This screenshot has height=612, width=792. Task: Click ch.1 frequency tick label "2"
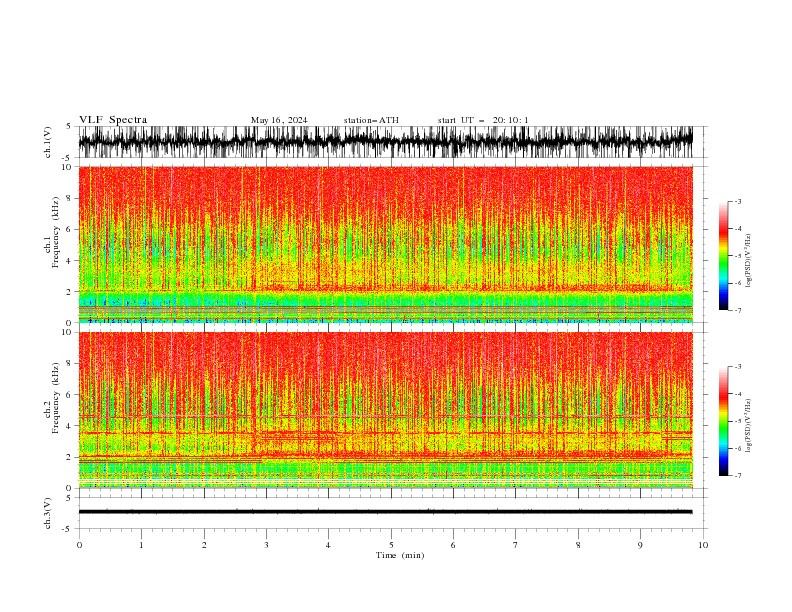click(x=69, y=292)
